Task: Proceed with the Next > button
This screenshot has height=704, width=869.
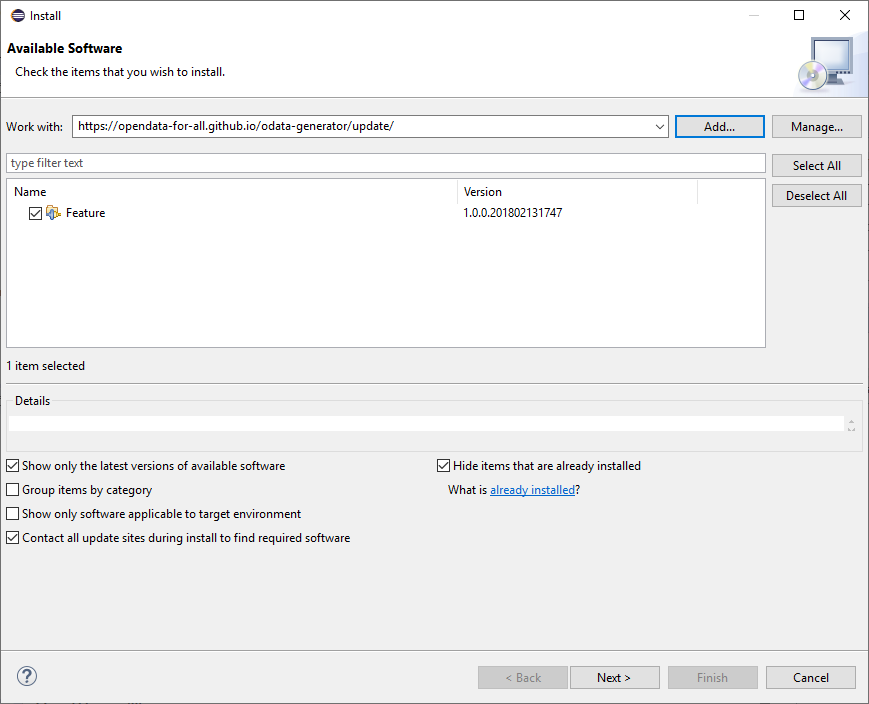Action: (x=614, y=677)
